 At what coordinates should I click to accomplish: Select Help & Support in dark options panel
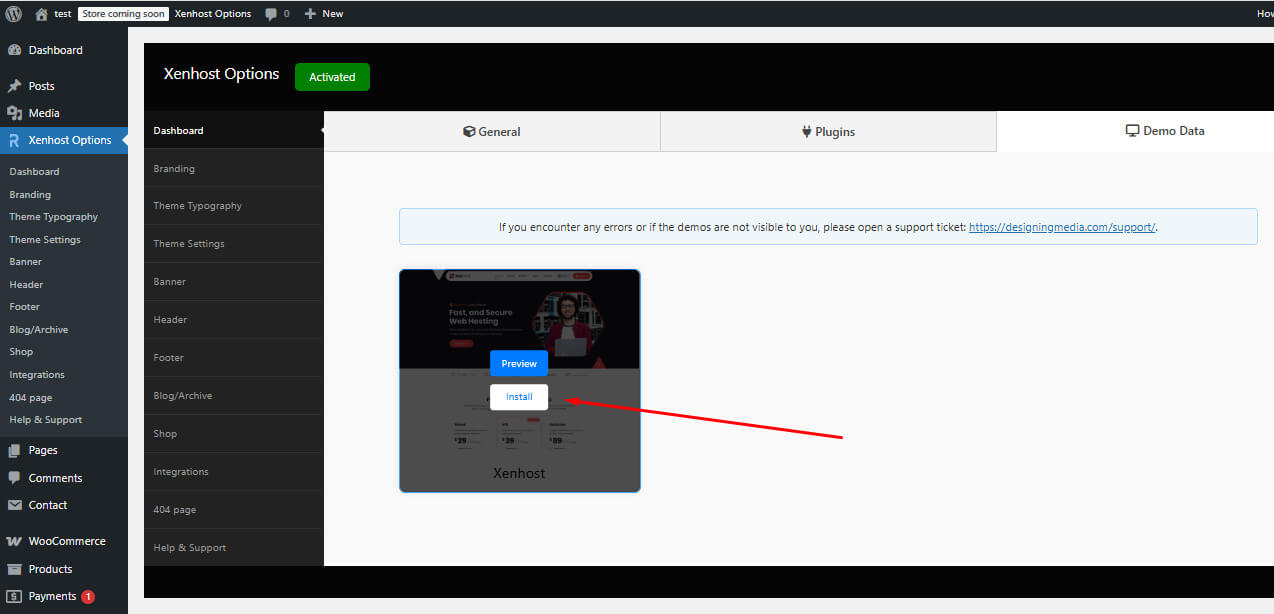coord(234,548)
